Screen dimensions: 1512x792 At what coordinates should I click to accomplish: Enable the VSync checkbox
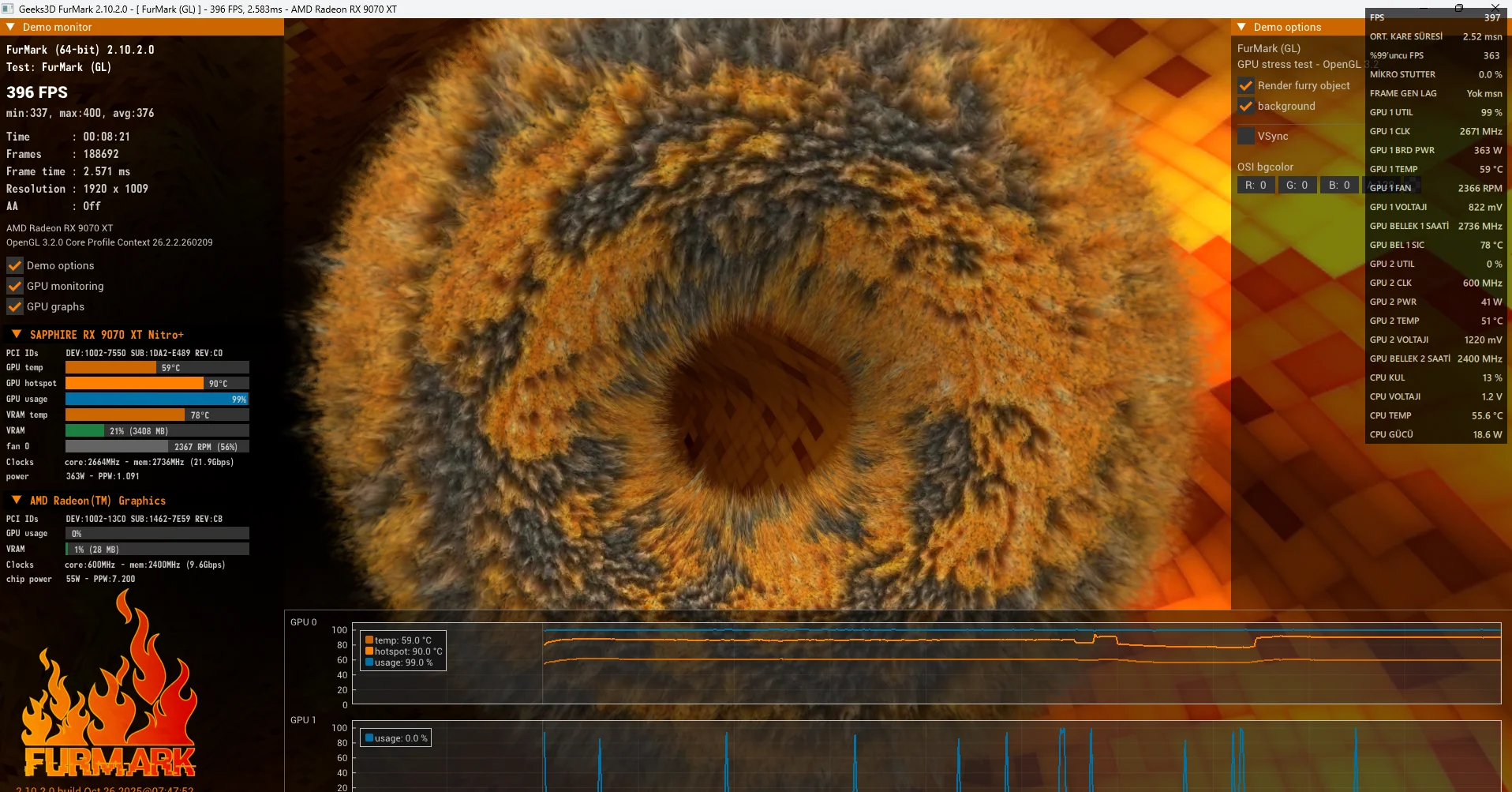click(1246, 136)
